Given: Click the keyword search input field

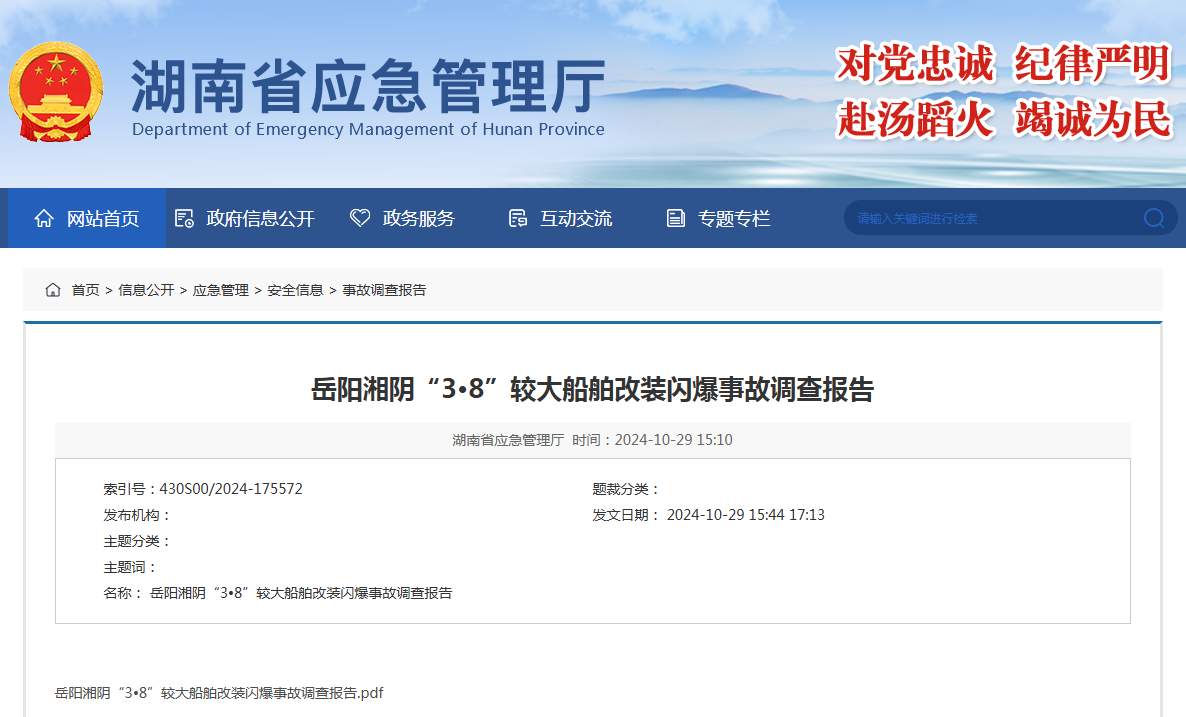Looking at the screenshot, I should pyautogui.click(x=990, y=218).
